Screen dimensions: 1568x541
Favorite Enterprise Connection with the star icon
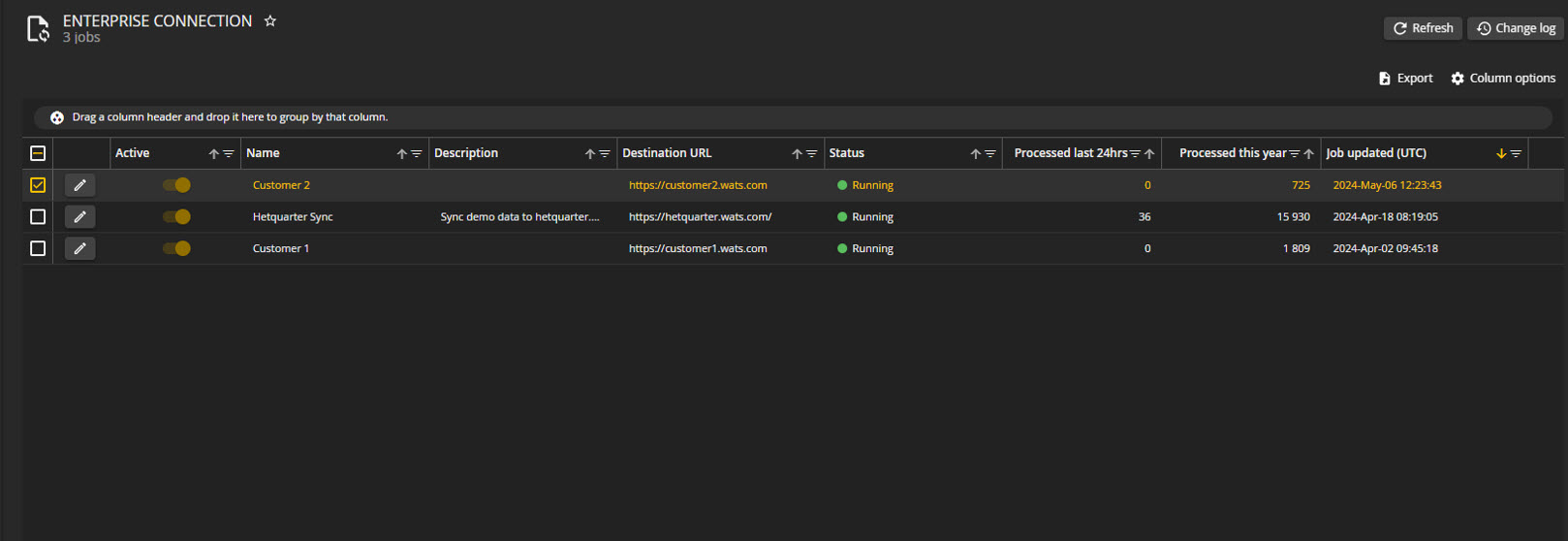tap(270, 21)
